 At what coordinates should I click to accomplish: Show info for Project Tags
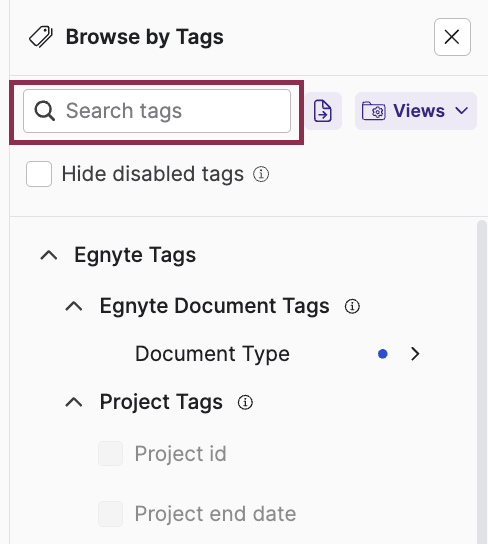click(245, 402)
